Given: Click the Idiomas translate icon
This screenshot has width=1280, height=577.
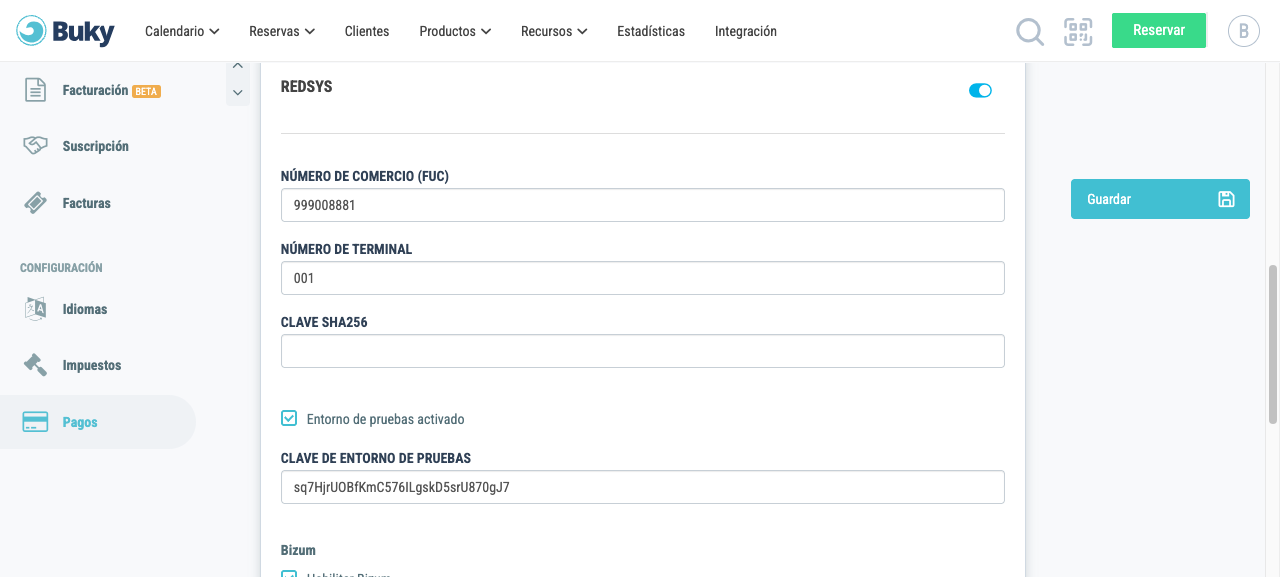Looking at the screenshot, I should [35, 309].
